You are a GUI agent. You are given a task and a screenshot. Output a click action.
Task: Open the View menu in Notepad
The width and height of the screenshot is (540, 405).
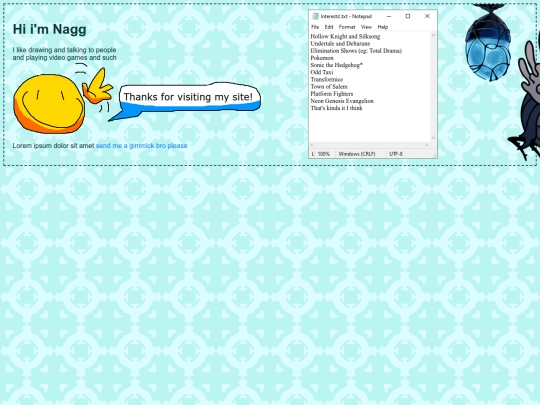pyautogui.click(x=366, y=27)
